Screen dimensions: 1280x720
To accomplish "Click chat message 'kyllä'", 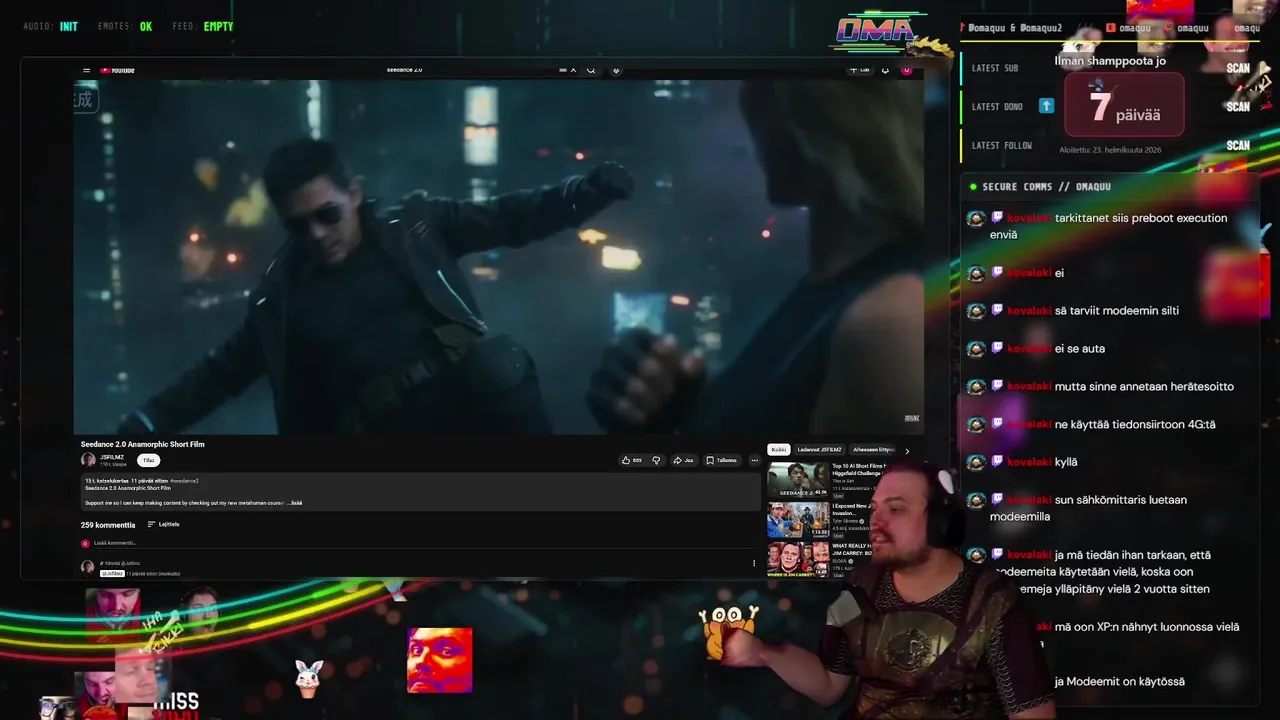I will (1066, 462).
